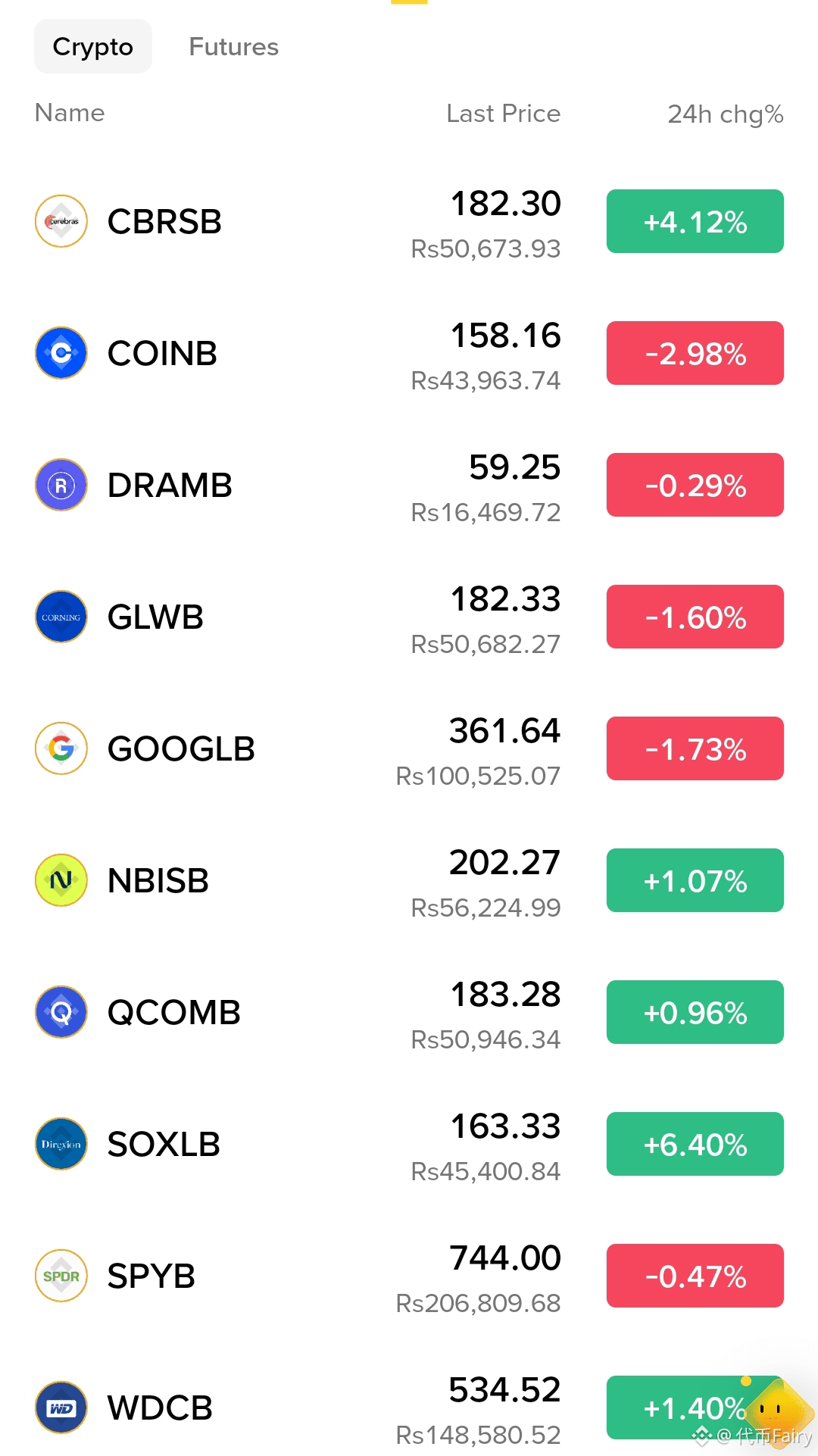Tap the Corning GLWB icon
This screenshot has width=818, height=1456.
tap(61, 617)
